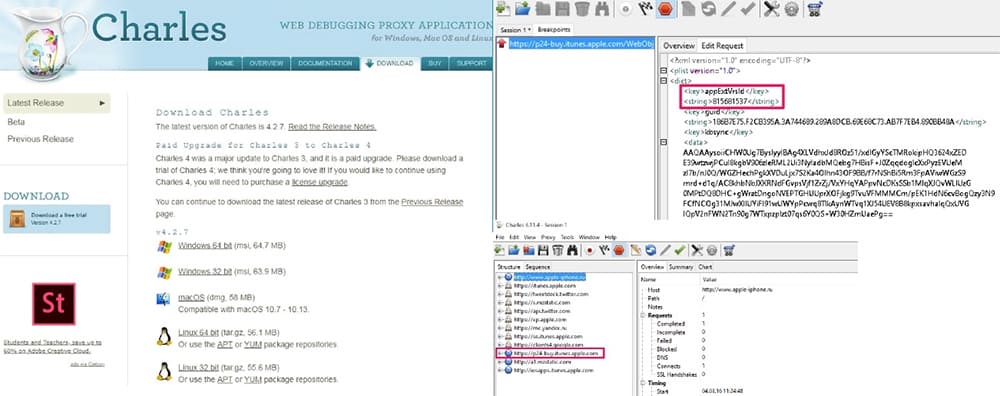This screenshot has height=396, width=1000.
Task: Click macOS Finder icon beside macOS download
Action: click(164, 298)
